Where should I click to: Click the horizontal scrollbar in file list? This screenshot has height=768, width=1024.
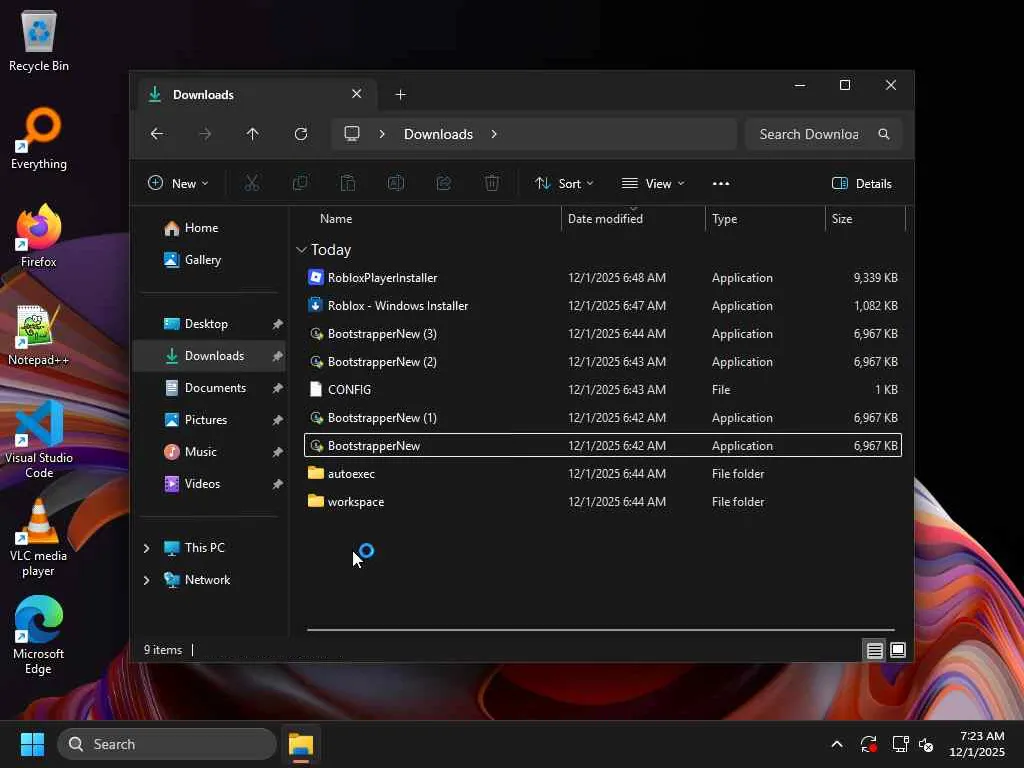600,630
